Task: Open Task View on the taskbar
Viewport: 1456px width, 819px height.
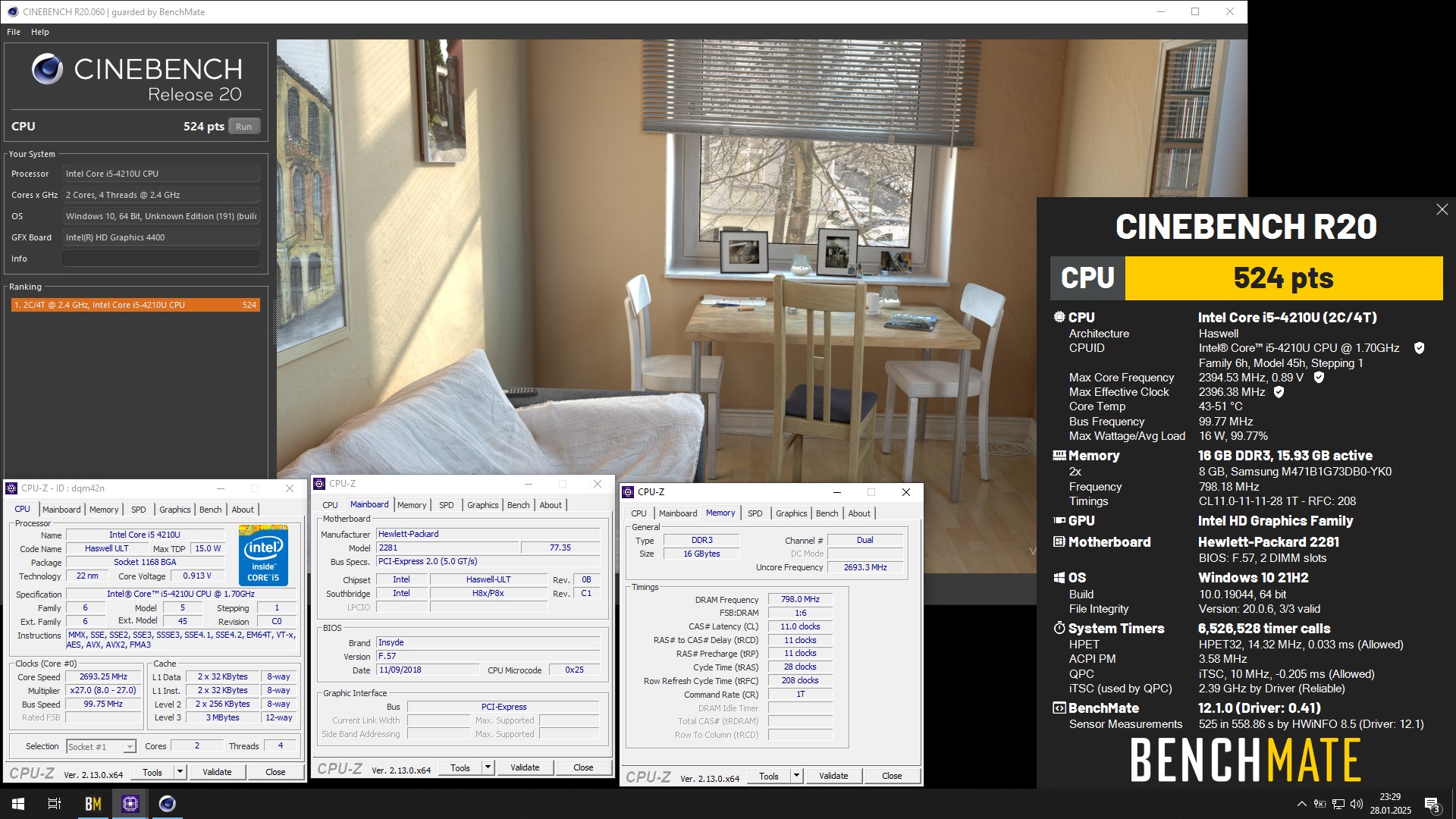Action: [x=55, y=804]
